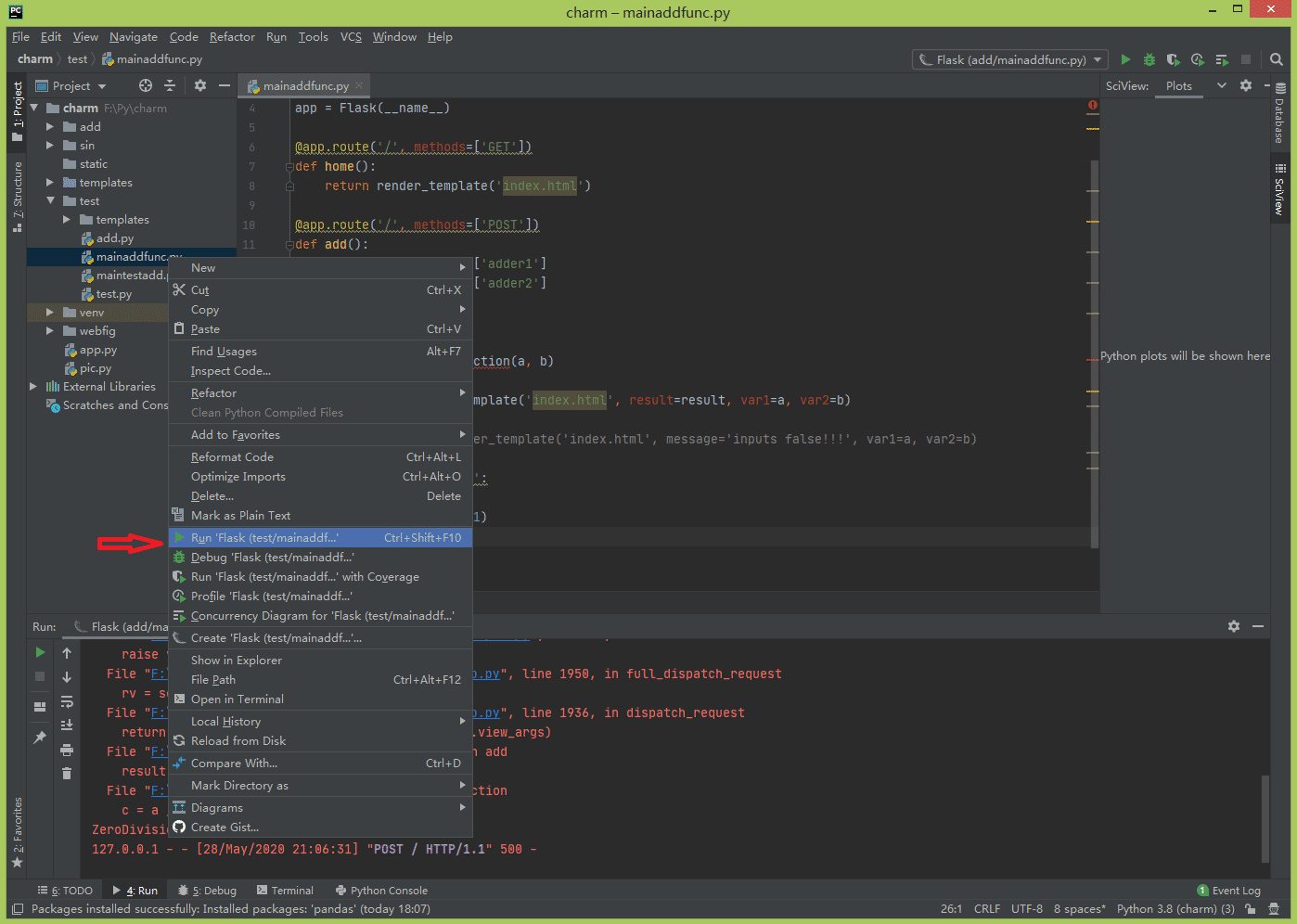
Task: Run Flask with coverage toolbar icon
Action: (1173, 59)
